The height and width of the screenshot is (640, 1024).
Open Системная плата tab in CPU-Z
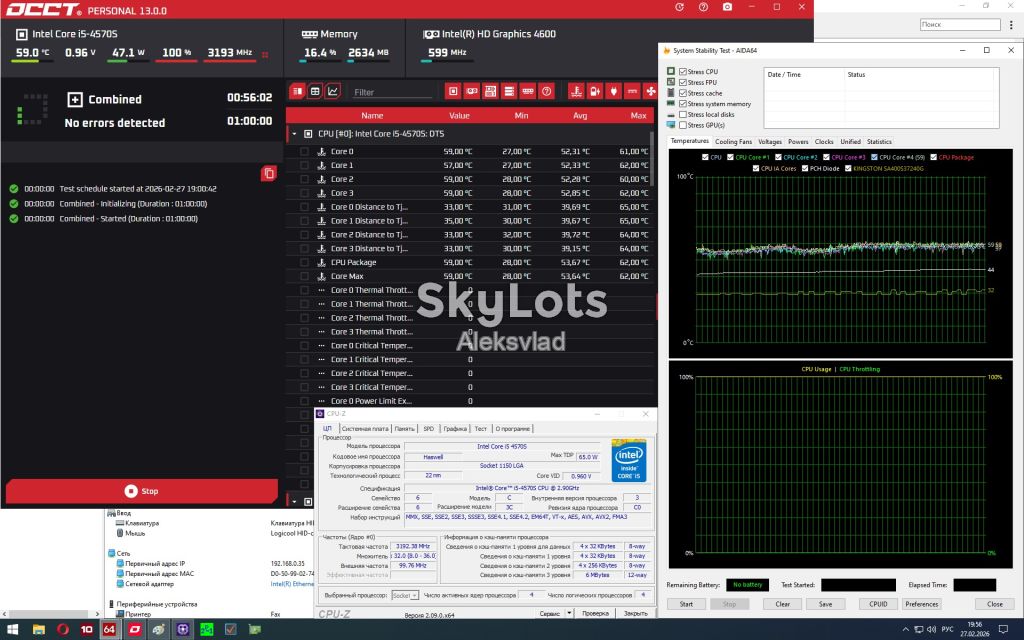pyautogui.click(x=365, y=429)
